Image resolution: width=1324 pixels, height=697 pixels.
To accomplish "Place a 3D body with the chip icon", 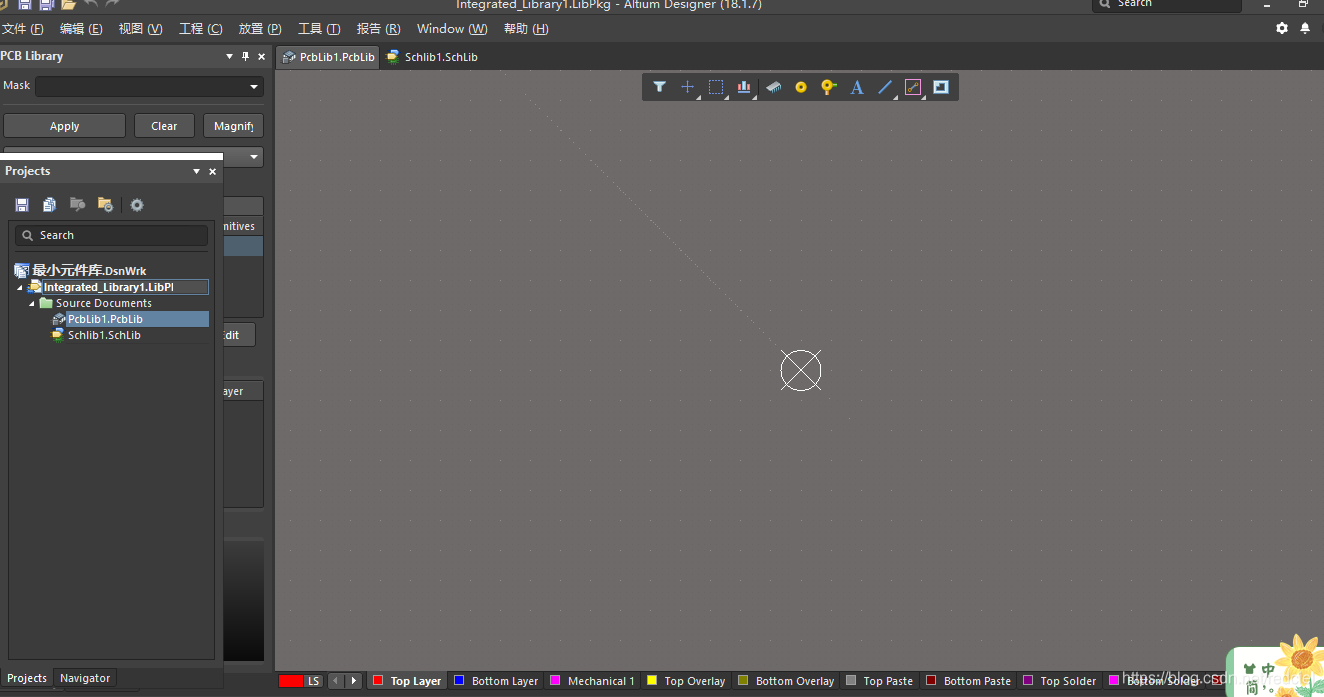I will [x=773, y=87].
